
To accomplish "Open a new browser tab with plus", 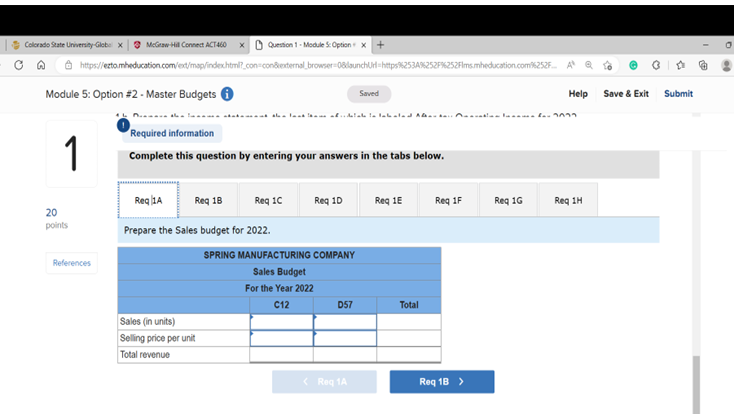I will (381, 45).
